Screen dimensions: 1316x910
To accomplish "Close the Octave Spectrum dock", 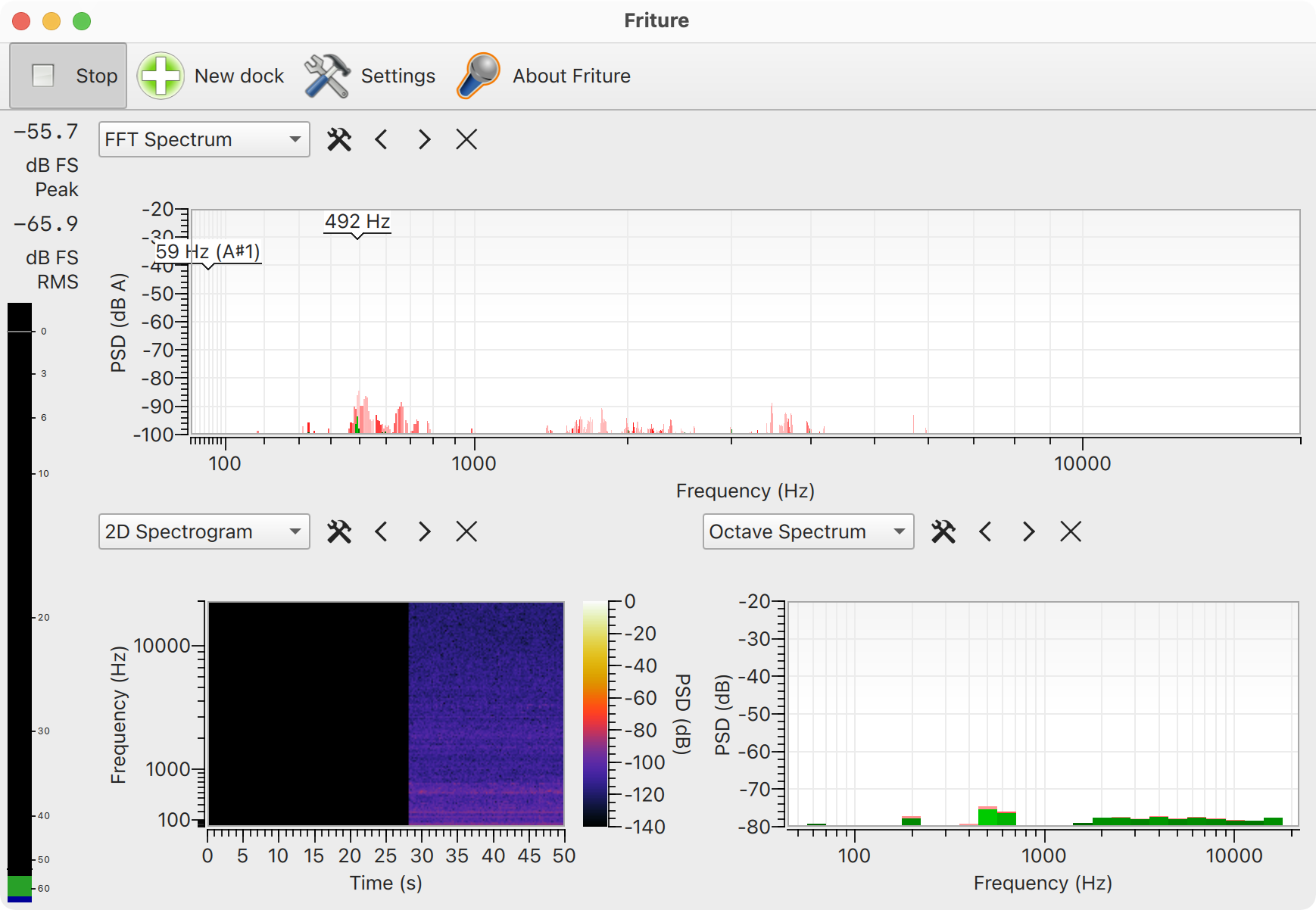I will (x=1071, y=531).
